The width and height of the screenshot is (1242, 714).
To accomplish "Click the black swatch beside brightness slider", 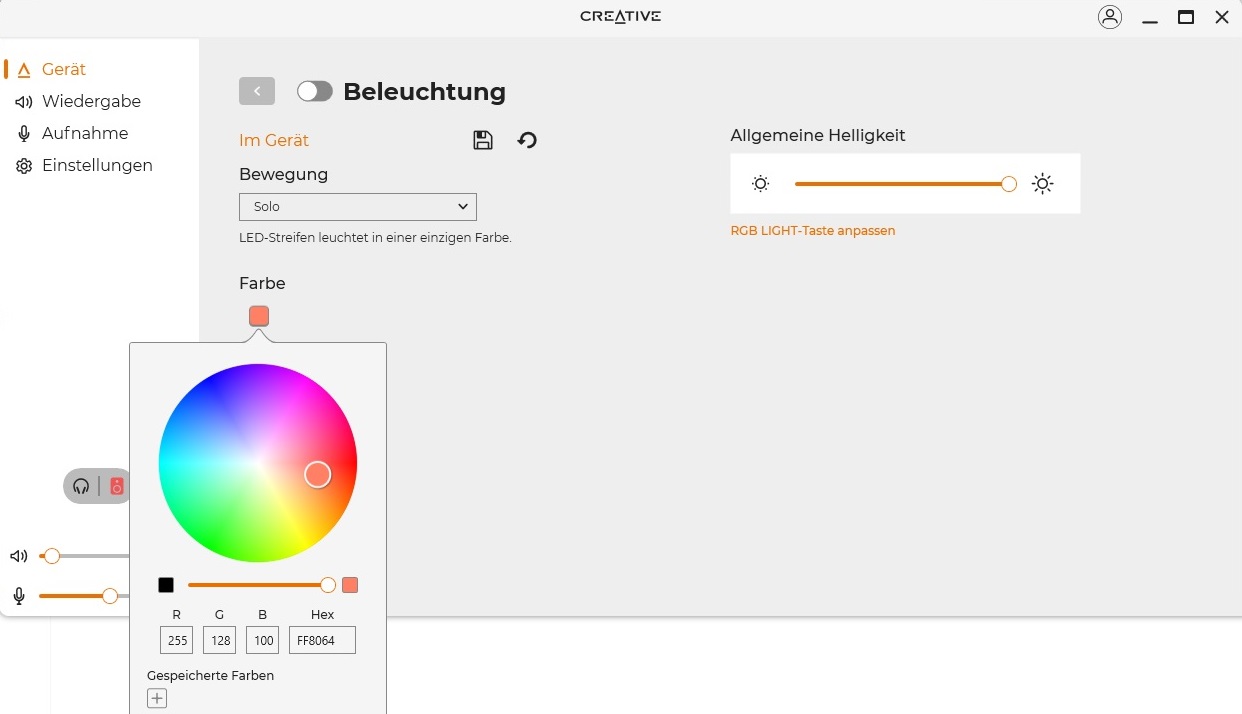I will pyautogui.click(x=166, y=585).
